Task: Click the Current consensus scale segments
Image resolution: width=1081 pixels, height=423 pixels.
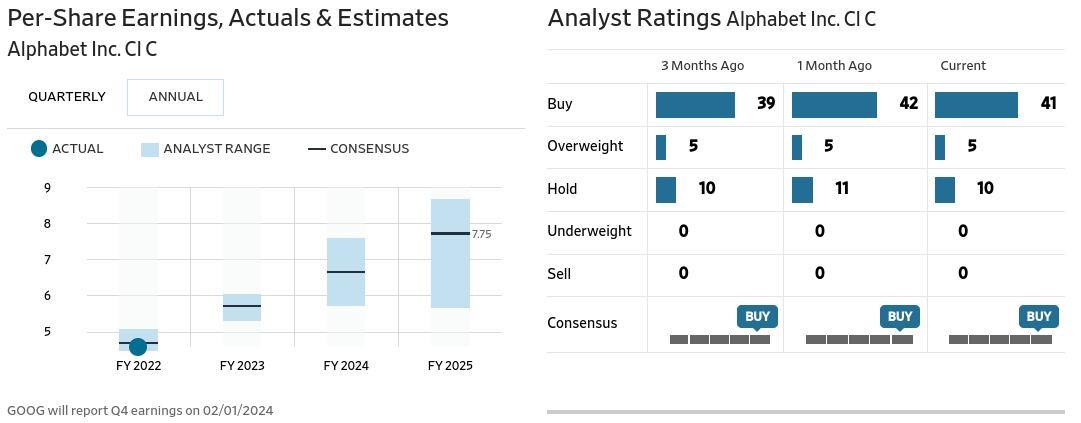Action: (x=1000, y=340)
